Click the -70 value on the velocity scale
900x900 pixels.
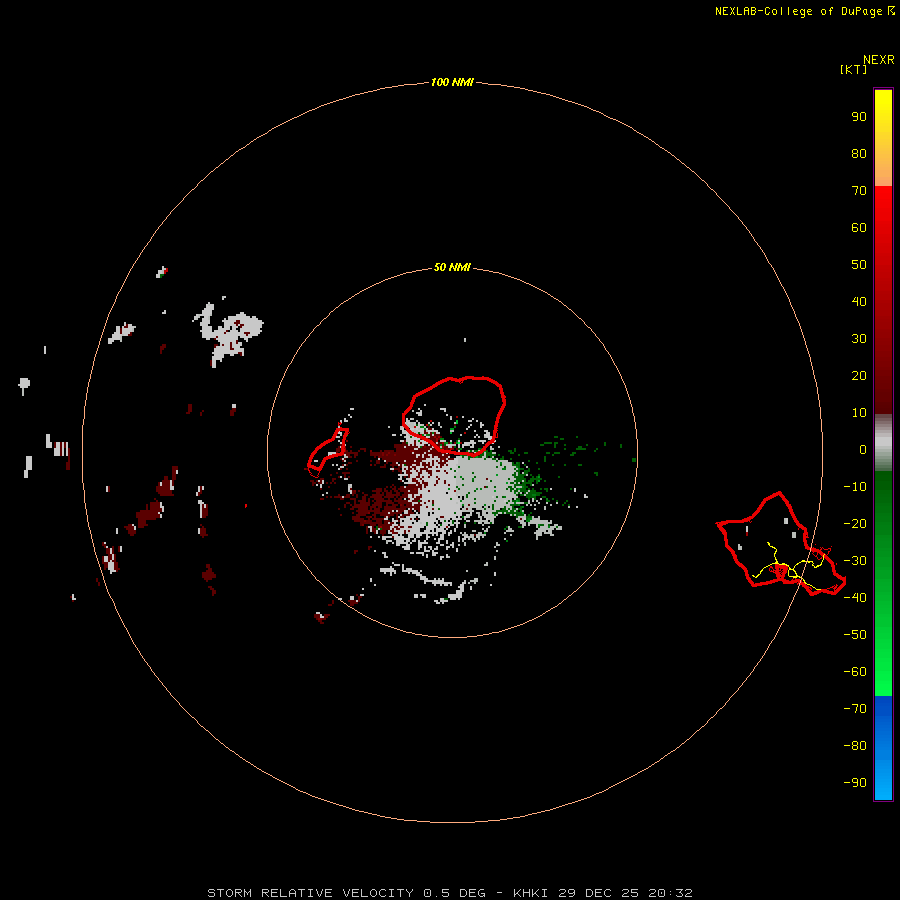[855, 708]
